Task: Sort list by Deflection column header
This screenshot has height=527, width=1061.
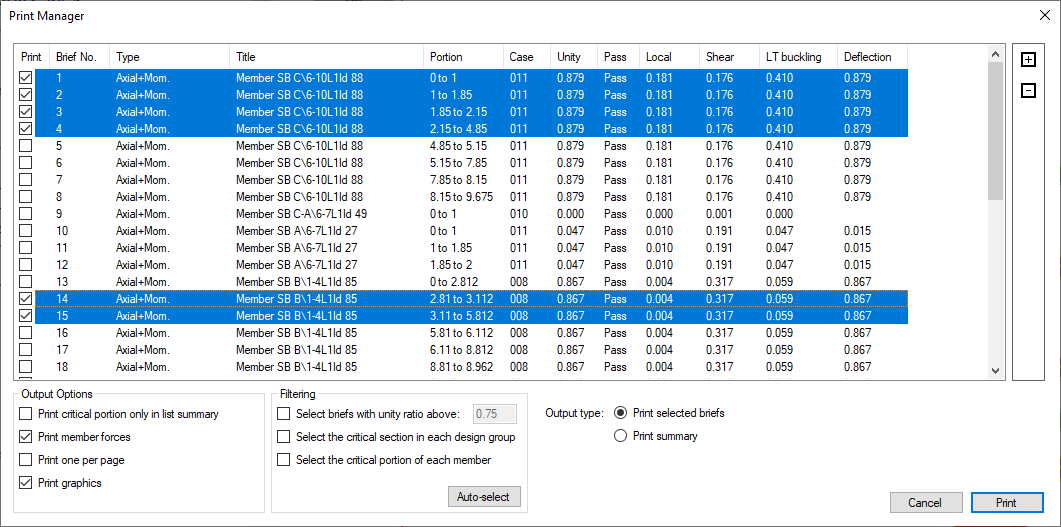Action: tap(867, 57)
